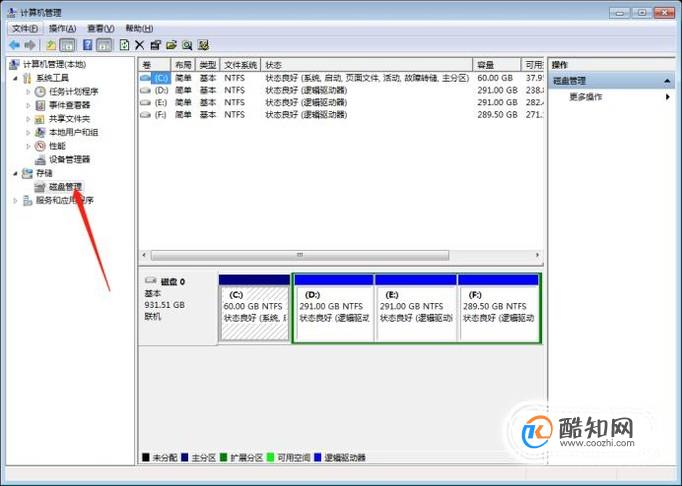
Task: Open the 文件(F) menu
Action: (25, 29)
